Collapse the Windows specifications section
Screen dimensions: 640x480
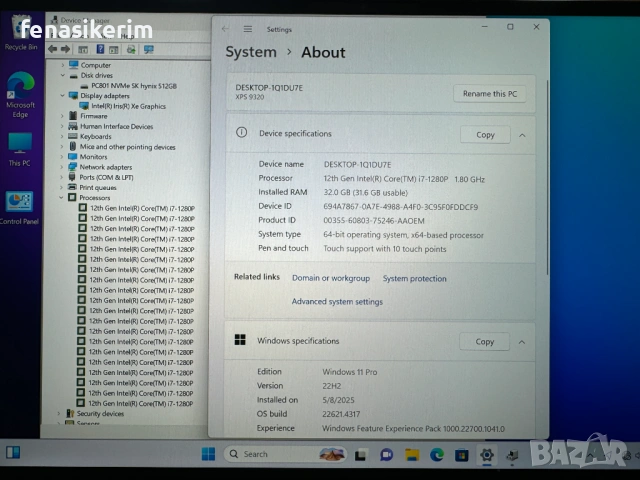(x=523, y=341)
